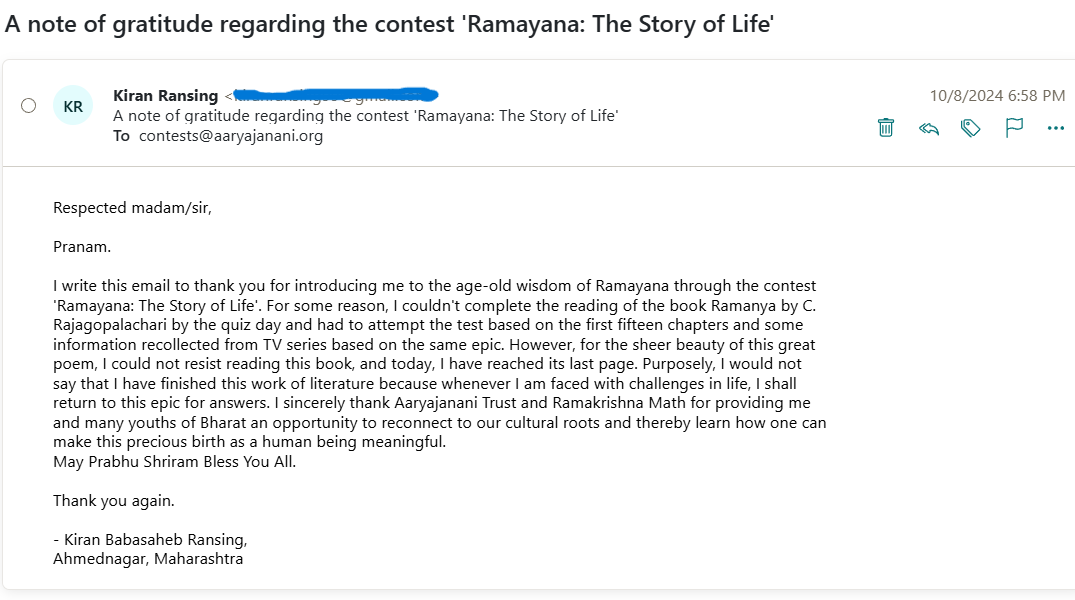Click recipient contests@aaryajanani.org
1075x600 pixels.
point(231,136)
